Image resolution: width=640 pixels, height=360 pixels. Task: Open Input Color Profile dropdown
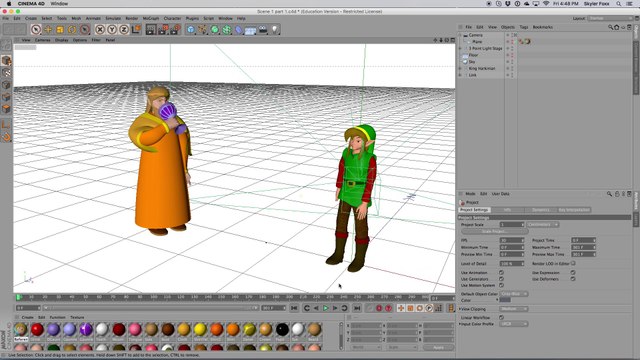pos(514,324)
